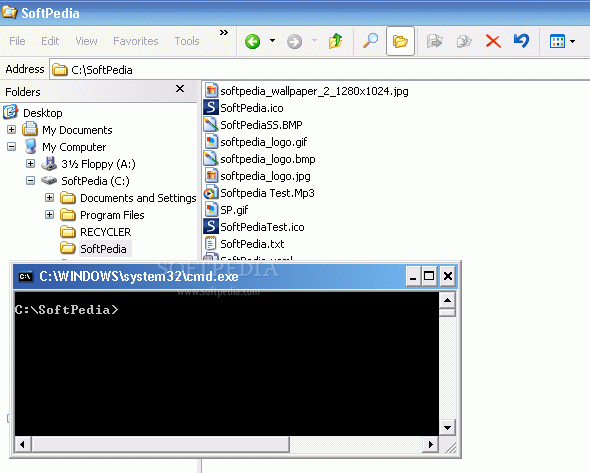Image resolution: width=590 pixels, height=473 pixels.
Task: Click cmd horizontal scrollbar left arrow
Action: [x=23, y=444]
